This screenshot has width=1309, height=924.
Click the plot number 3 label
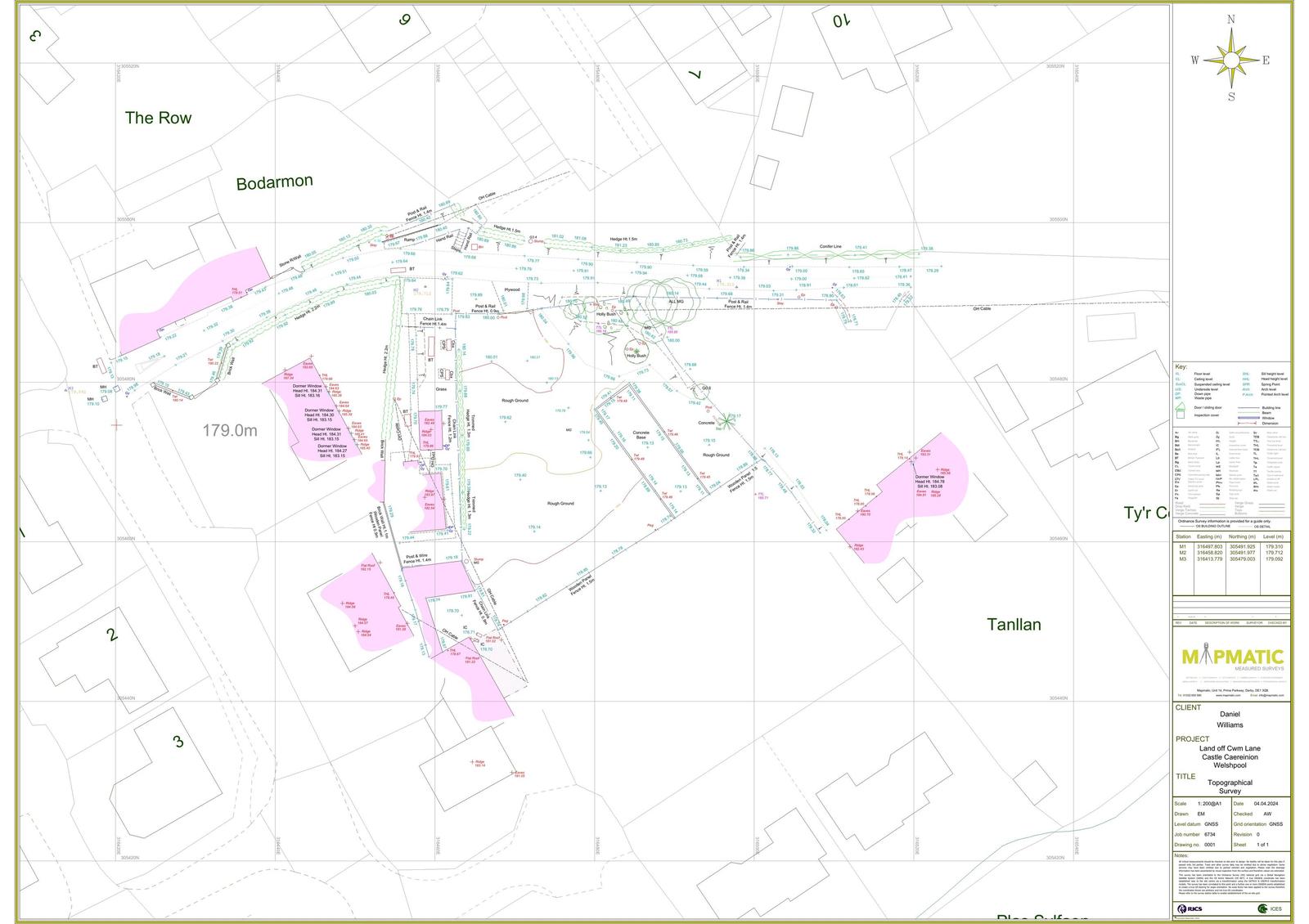click(178, 742)
